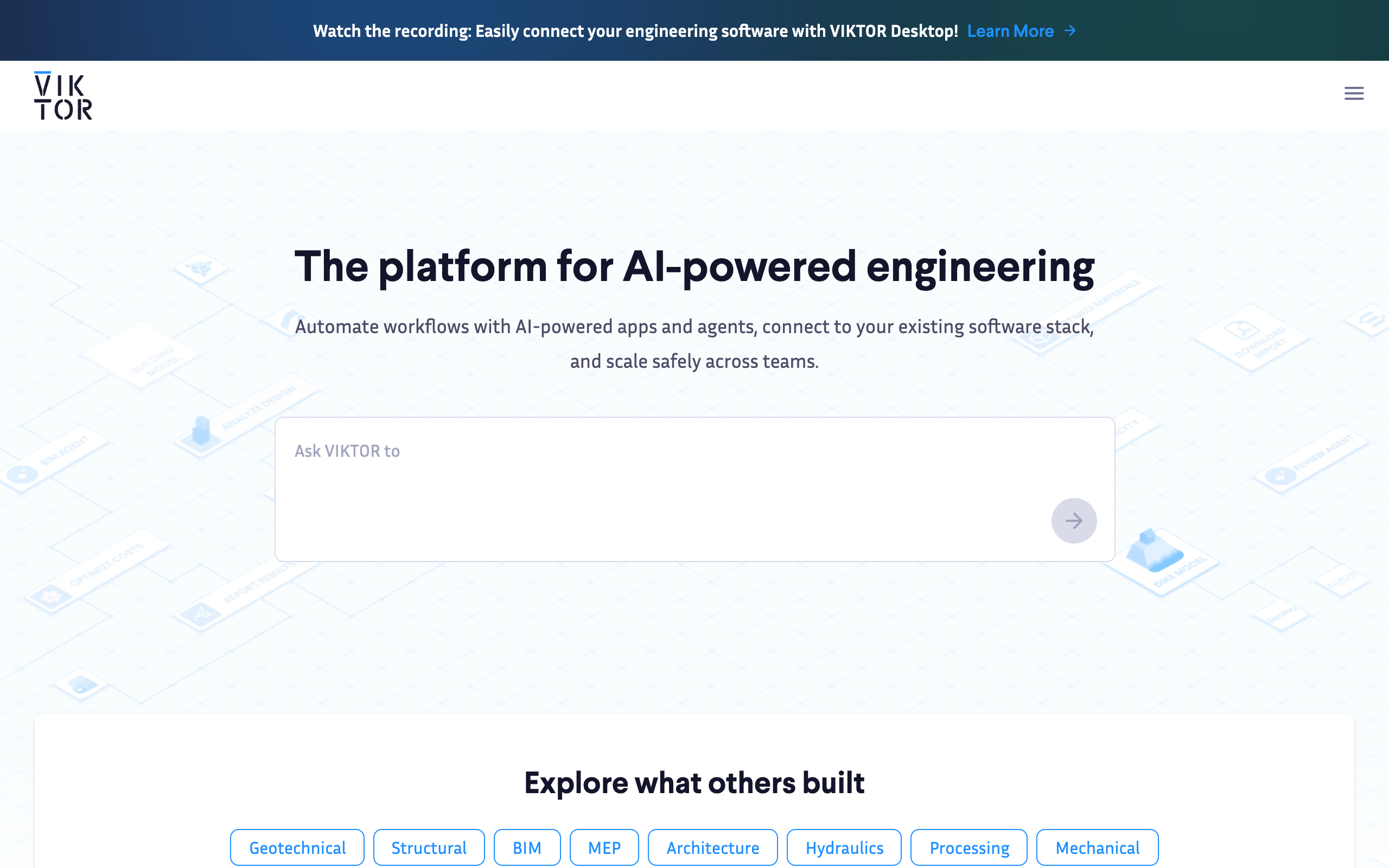Click the VIKTOR logo
Image resolution: width=1389 pixels, height=868 pixels.
point(63,95)
